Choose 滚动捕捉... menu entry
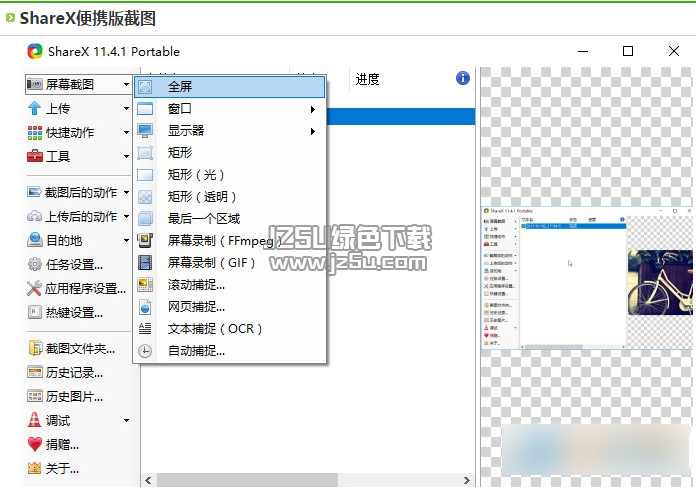696x497 pixels. tap(230, 284)
